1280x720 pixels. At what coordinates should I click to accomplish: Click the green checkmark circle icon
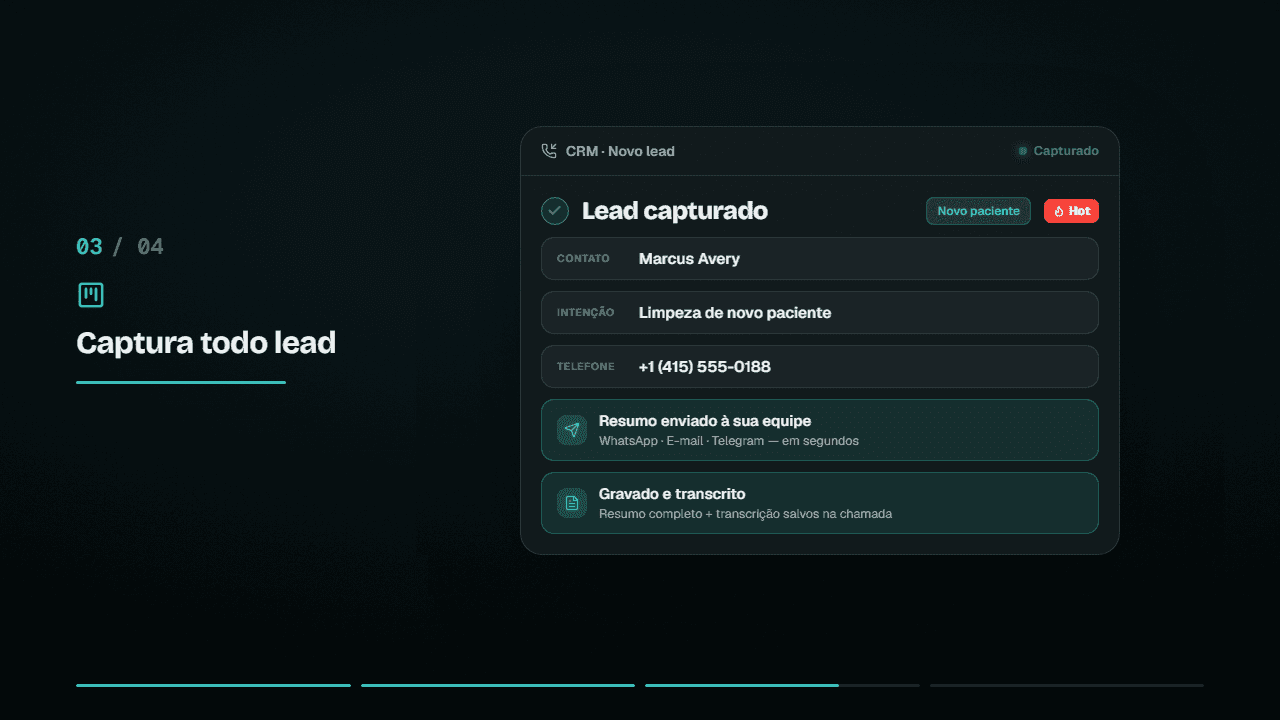[555, 211]
